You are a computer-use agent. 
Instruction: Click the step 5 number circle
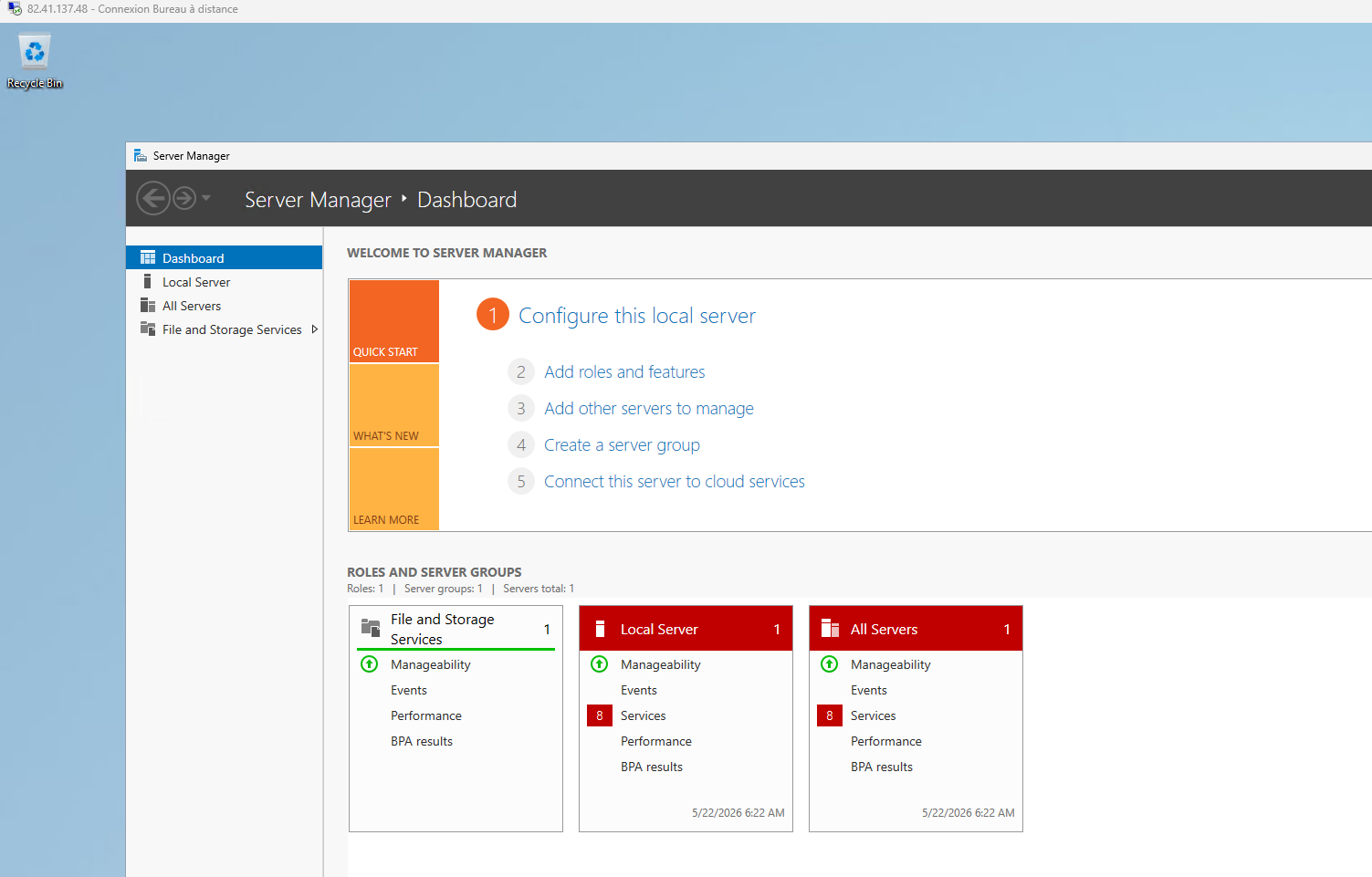click(x=521, y=481)
